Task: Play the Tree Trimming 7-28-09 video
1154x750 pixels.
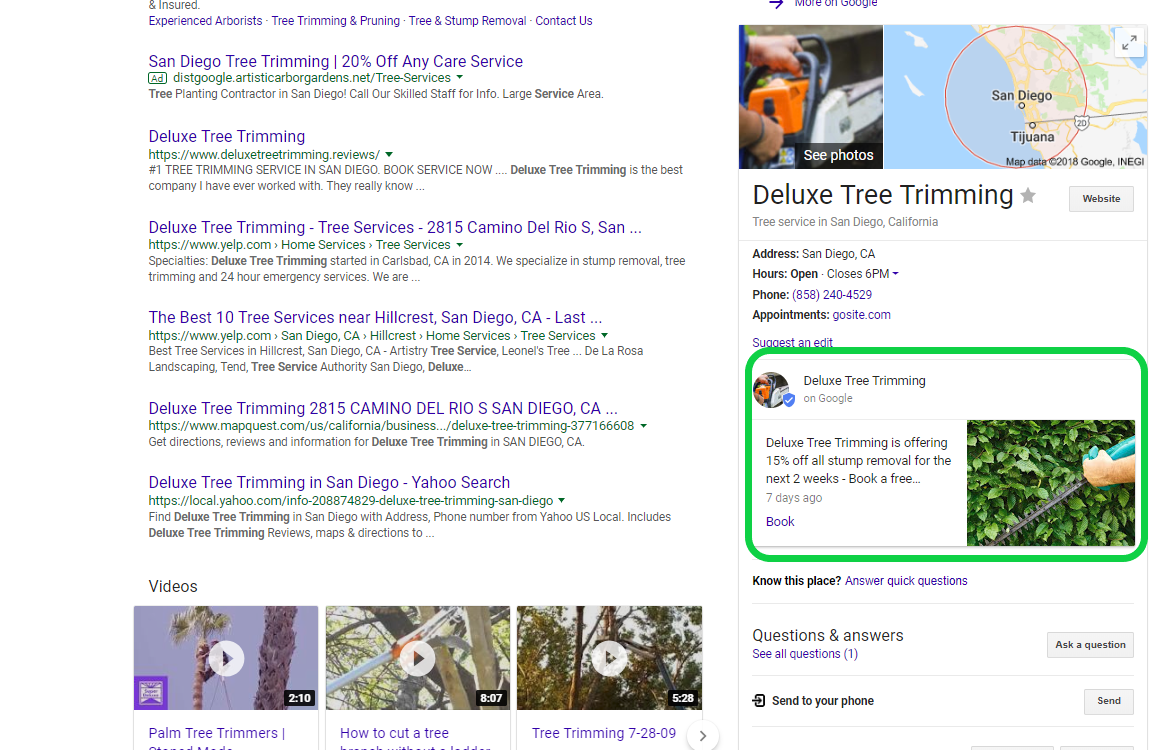Action: point(609,658)
